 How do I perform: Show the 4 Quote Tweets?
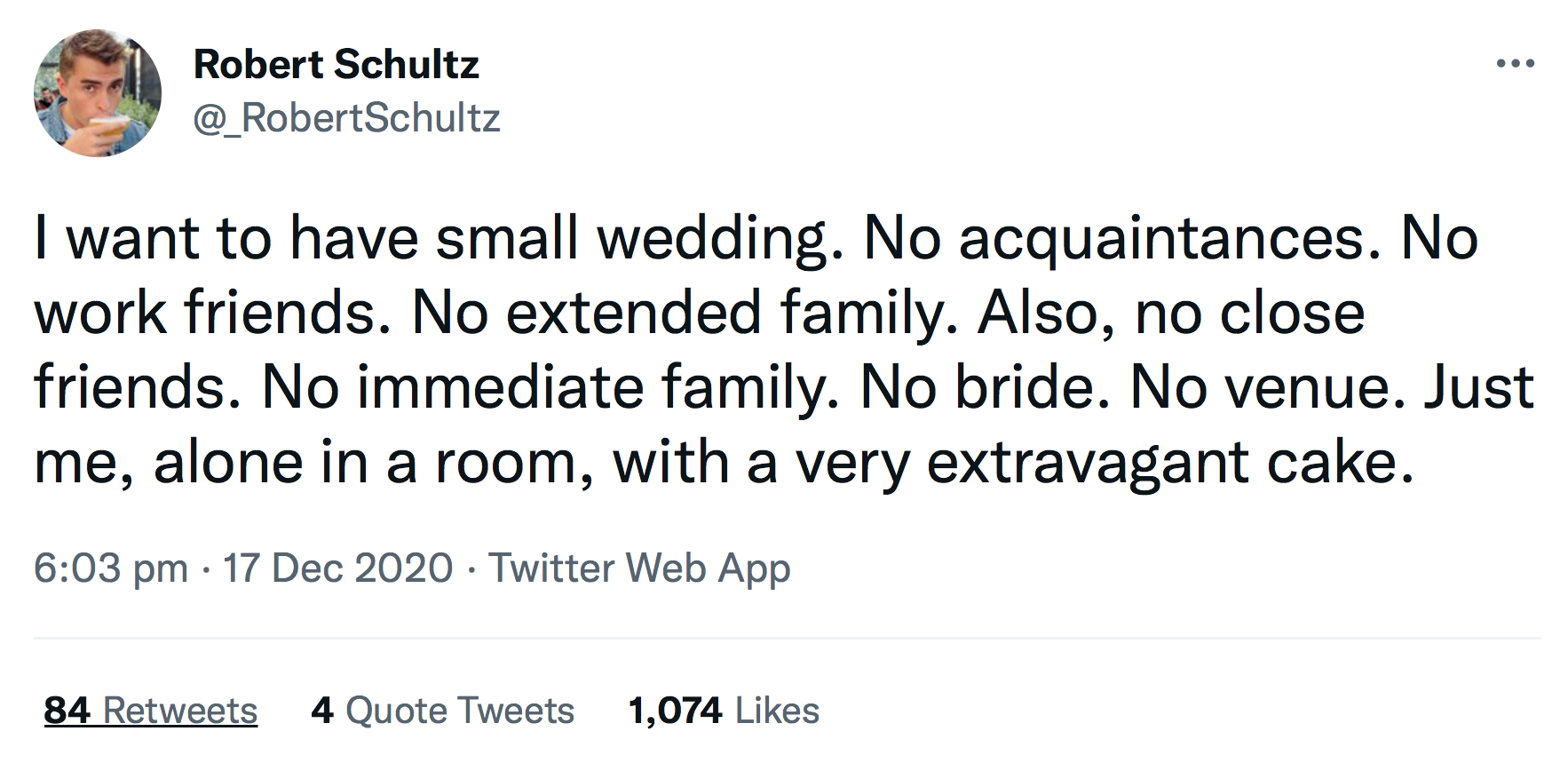click(443, 711)
